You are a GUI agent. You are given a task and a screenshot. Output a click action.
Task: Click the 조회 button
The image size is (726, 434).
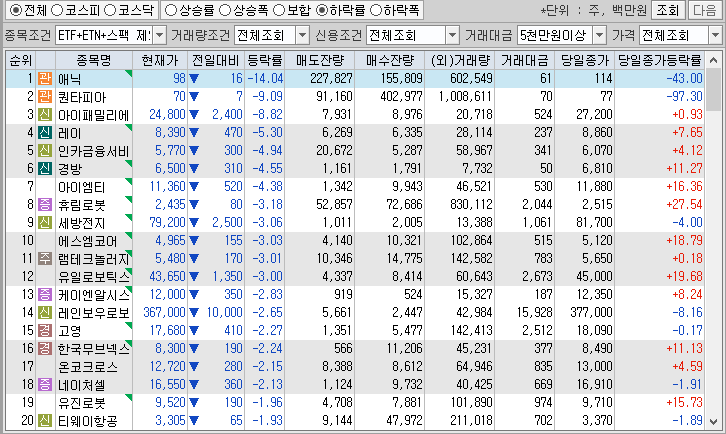point(667,10)
